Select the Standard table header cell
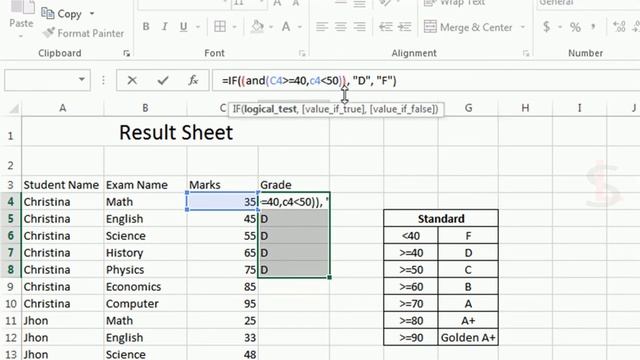 tap(441, 219)
